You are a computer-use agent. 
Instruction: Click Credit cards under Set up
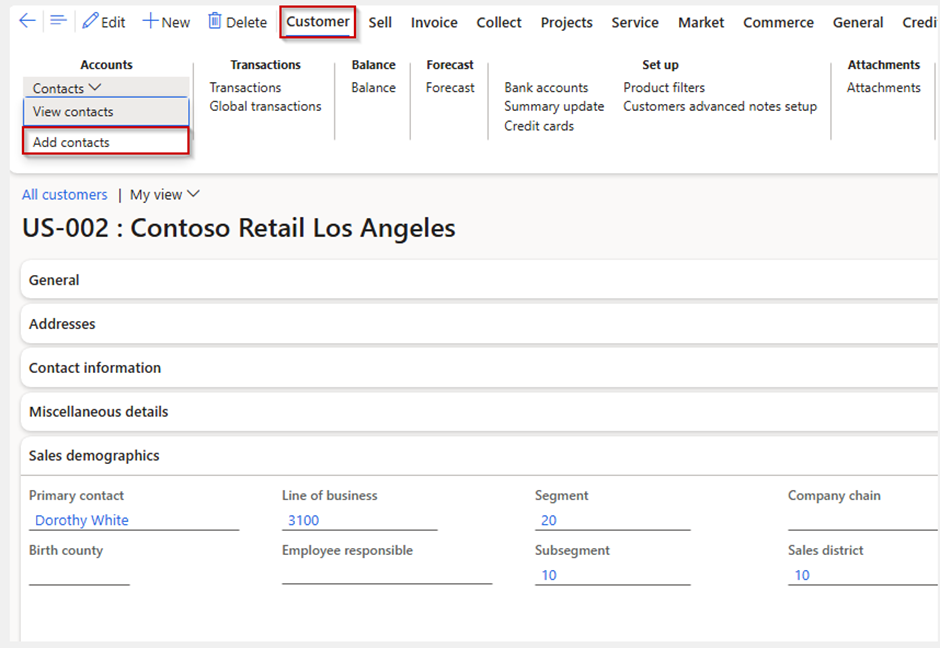(x=539, y=126)
